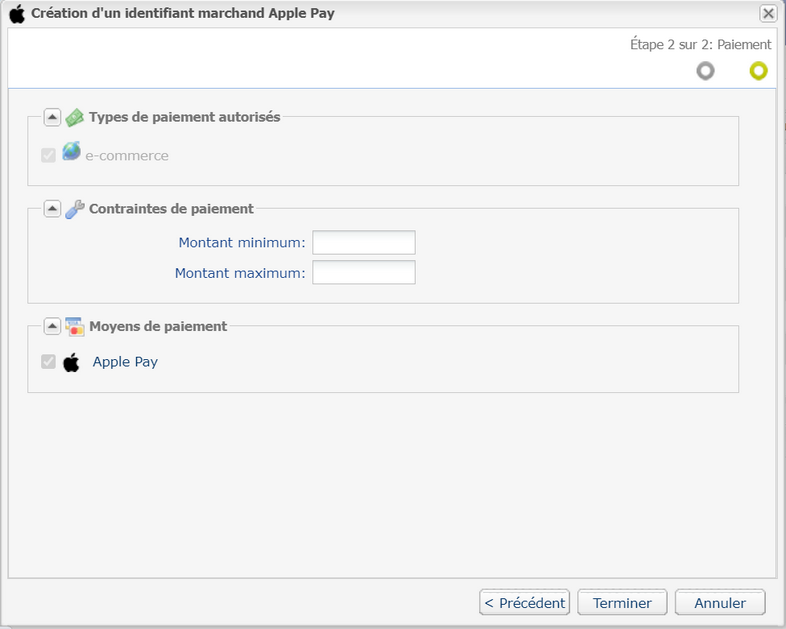Collapse the Types de paiement autorisés section
This screenshot has width=786, height=629.
[x=52, y=117]
